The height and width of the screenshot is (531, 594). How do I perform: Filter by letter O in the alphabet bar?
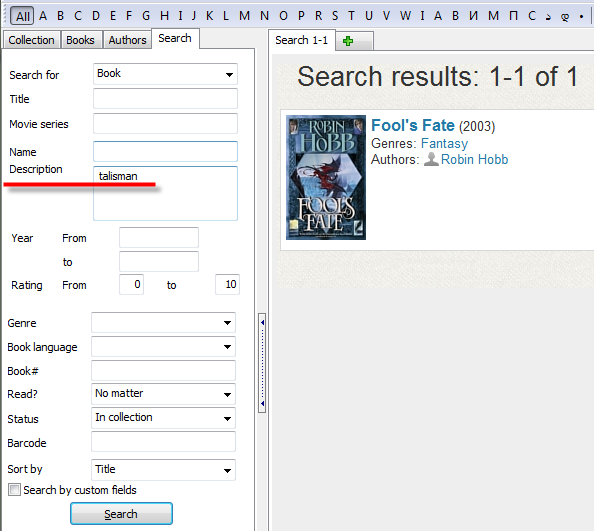(283, 16)
